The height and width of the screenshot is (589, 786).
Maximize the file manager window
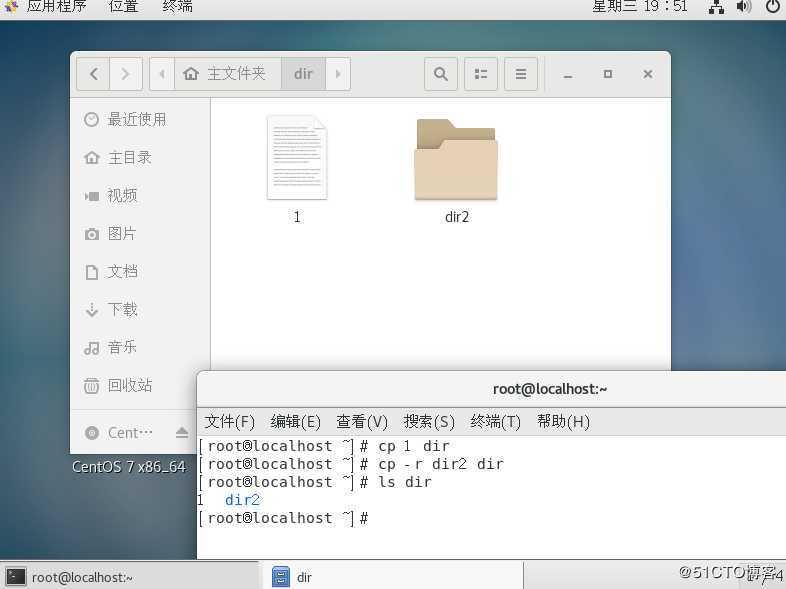pos(608,74)
